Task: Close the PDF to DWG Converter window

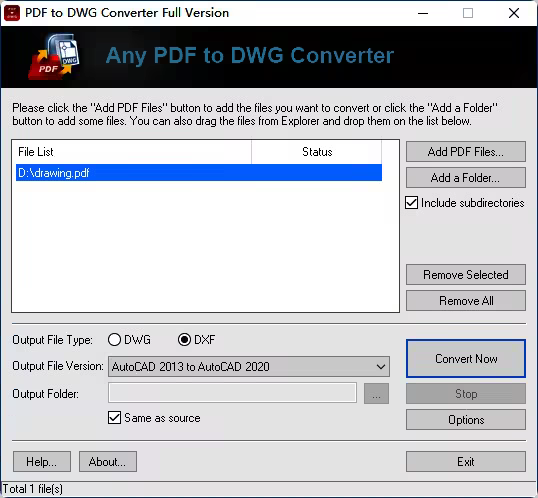Action: click(514, 13)
